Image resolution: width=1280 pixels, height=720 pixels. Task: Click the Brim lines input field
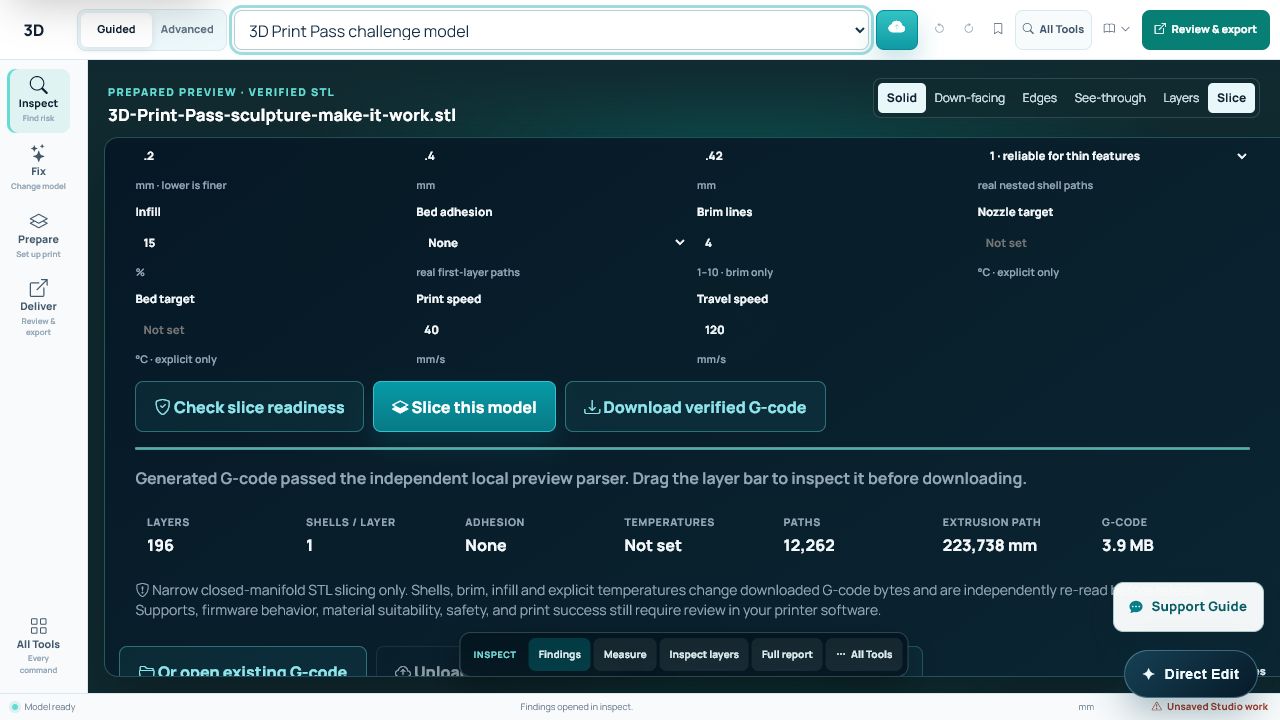[x=832, y=243]
